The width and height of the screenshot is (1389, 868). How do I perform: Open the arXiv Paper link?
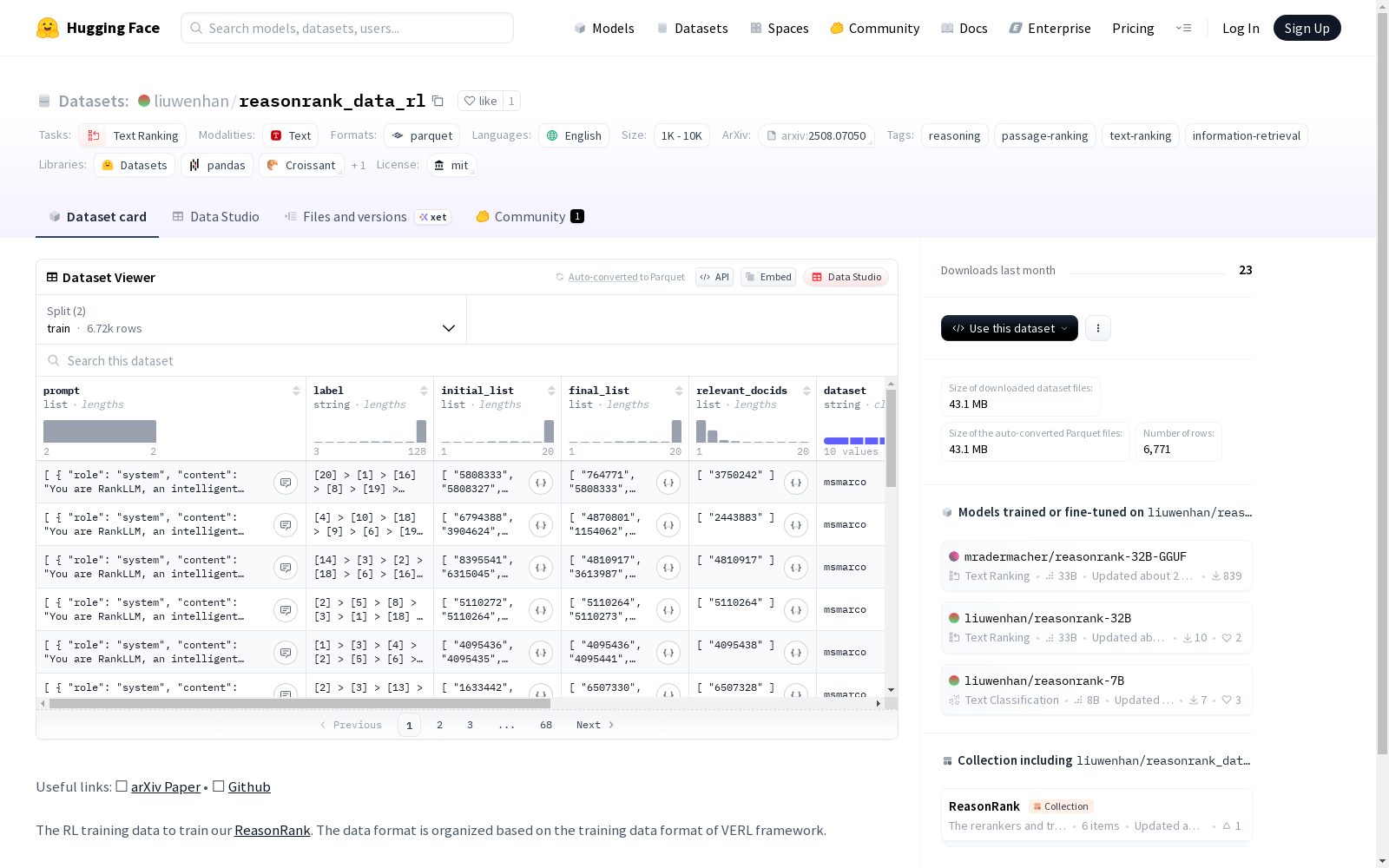166,786
